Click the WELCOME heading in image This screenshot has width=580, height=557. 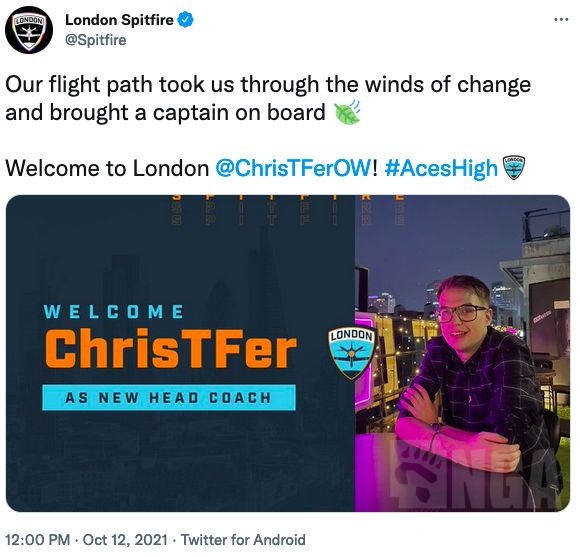tap(114, 312)
